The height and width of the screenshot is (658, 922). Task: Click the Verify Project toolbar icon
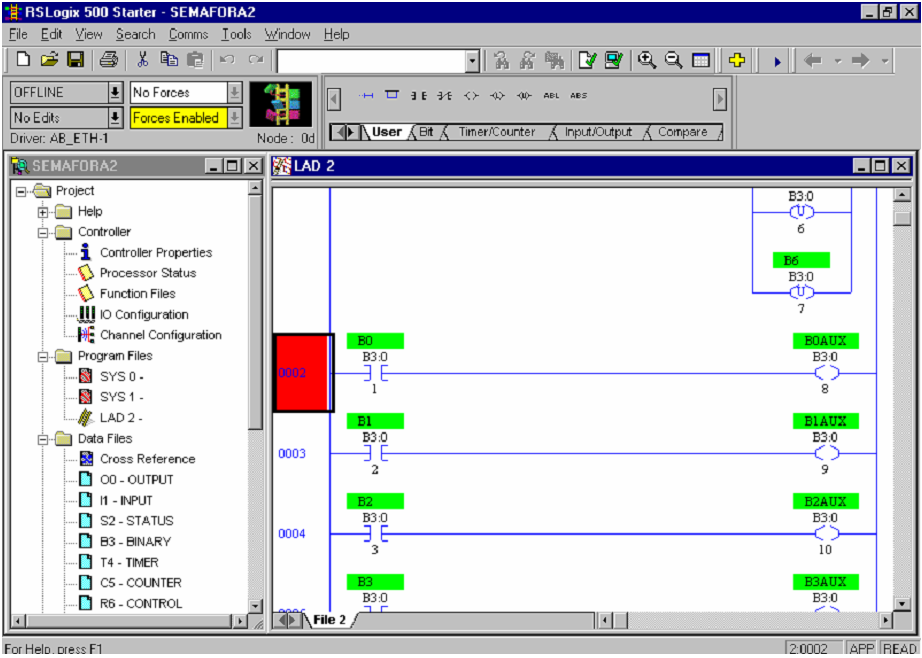614,60
